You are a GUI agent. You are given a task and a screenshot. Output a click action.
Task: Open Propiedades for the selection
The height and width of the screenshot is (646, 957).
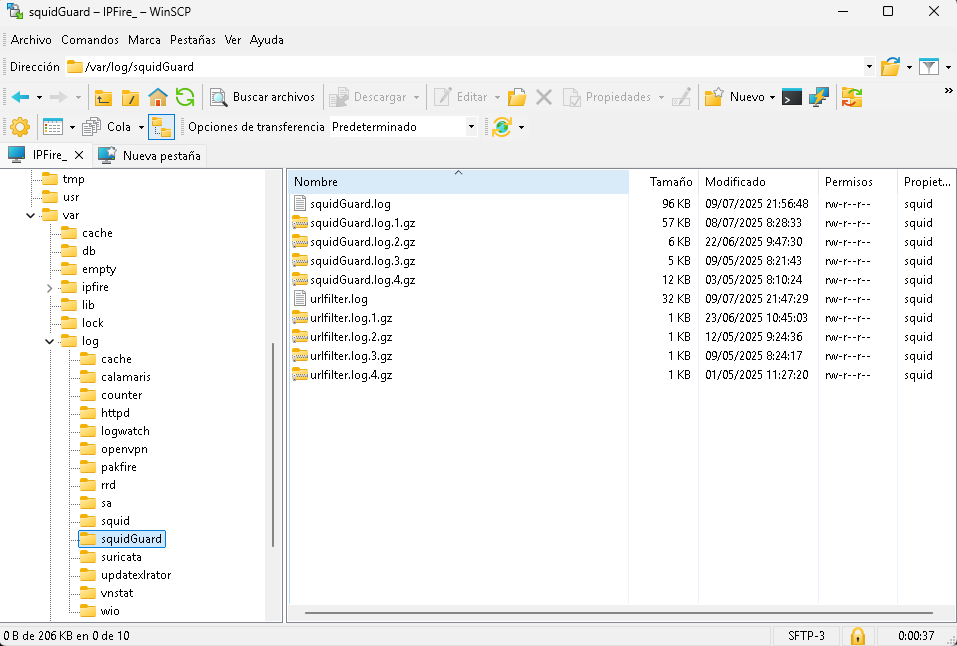point(607,97)
